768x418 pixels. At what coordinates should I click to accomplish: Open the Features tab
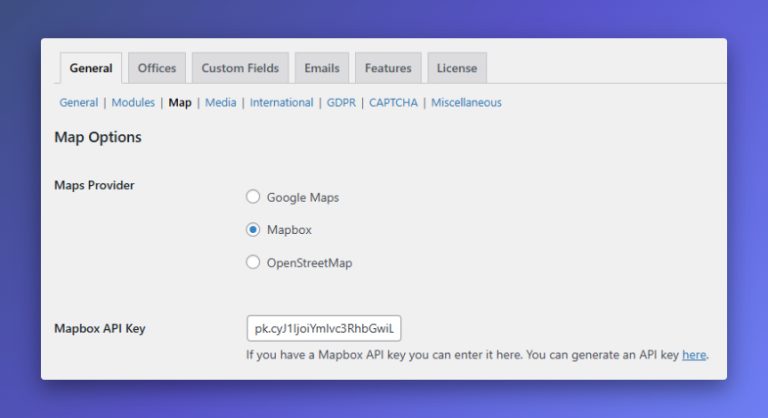(388, 68)
